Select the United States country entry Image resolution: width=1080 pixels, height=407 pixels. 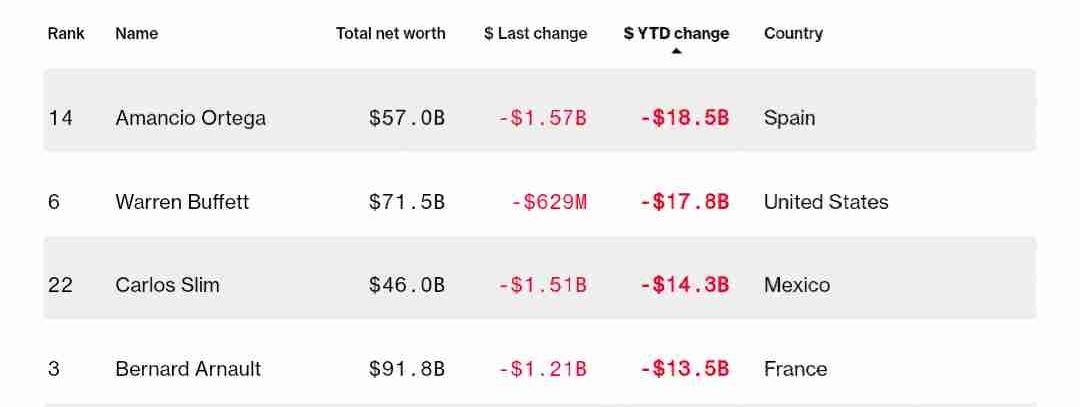coord(826,202)
